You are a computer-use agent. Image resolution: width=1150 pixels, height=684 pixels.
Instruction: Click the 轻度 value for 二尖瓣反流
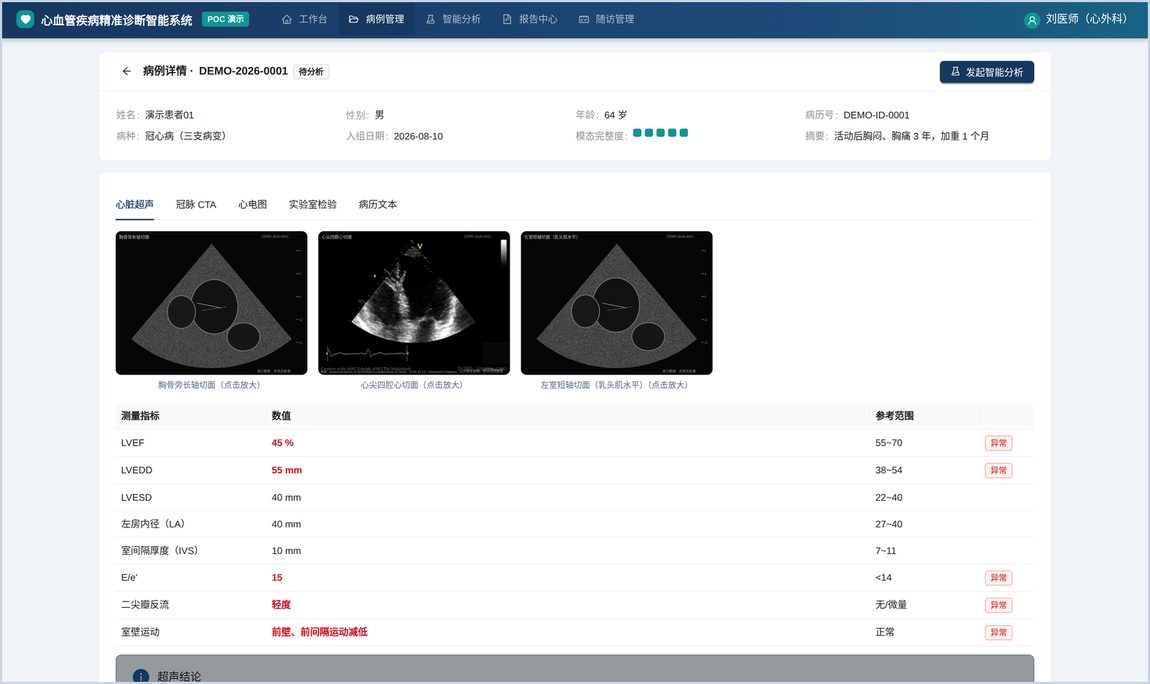point(281,605)
